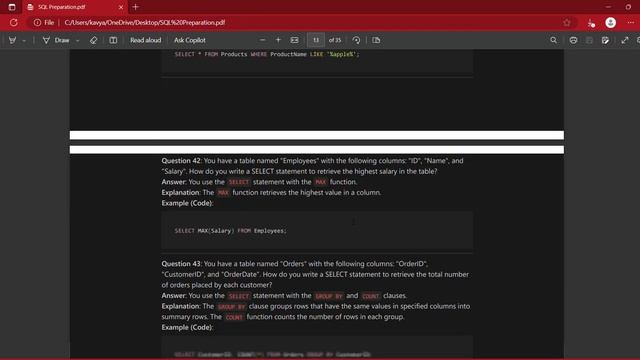Toggle the side-by-side page view icon

(113, 40)
